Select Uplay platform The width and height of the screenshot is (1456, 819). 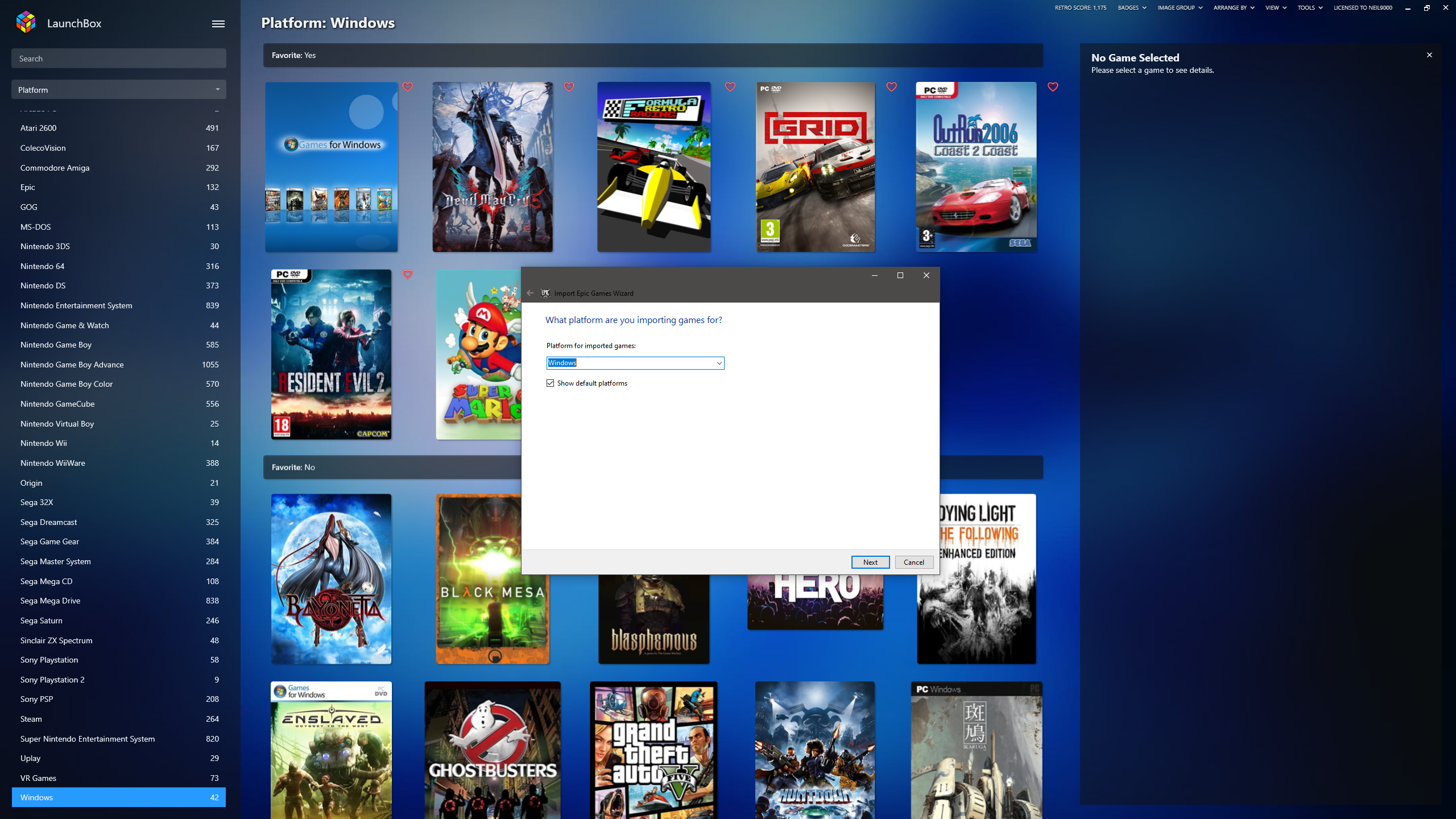tap(119, 758)
